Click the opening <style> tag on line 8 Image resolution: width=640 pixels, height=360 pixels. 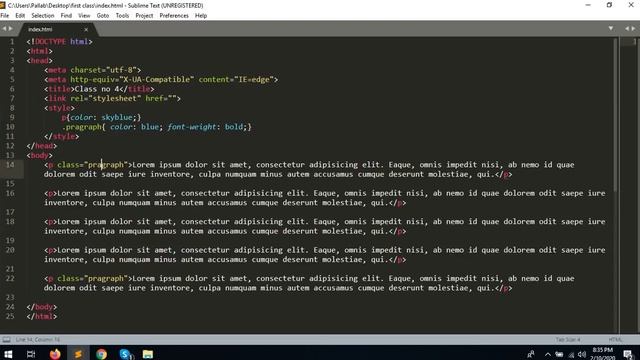pos(59,108)
